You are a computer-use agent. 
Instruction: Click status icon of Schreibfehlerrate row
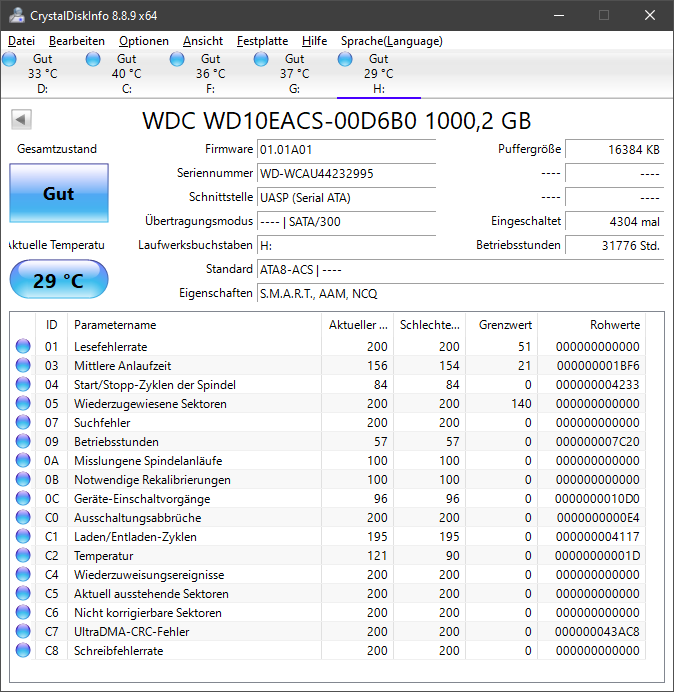click(23, 651)
